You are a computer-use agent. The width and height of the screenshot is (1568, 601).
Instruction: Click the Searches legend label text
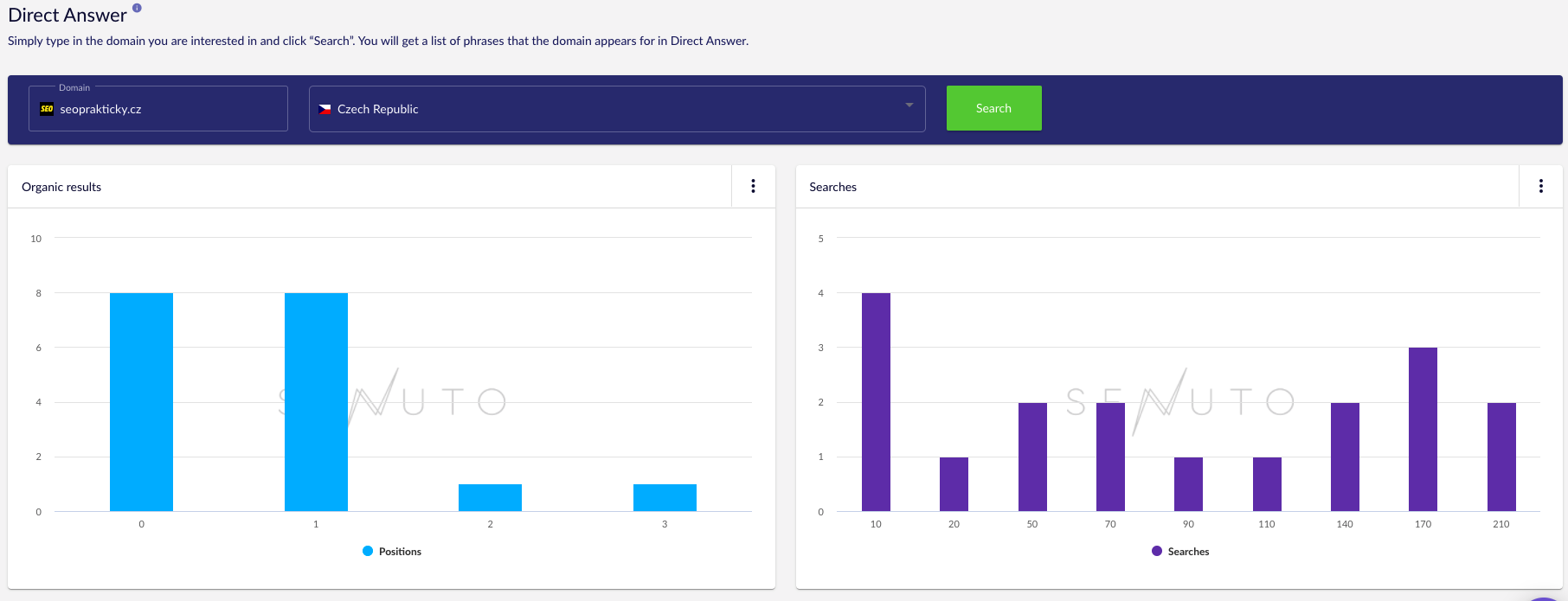pyautogui.click(x=1188, y=552)
